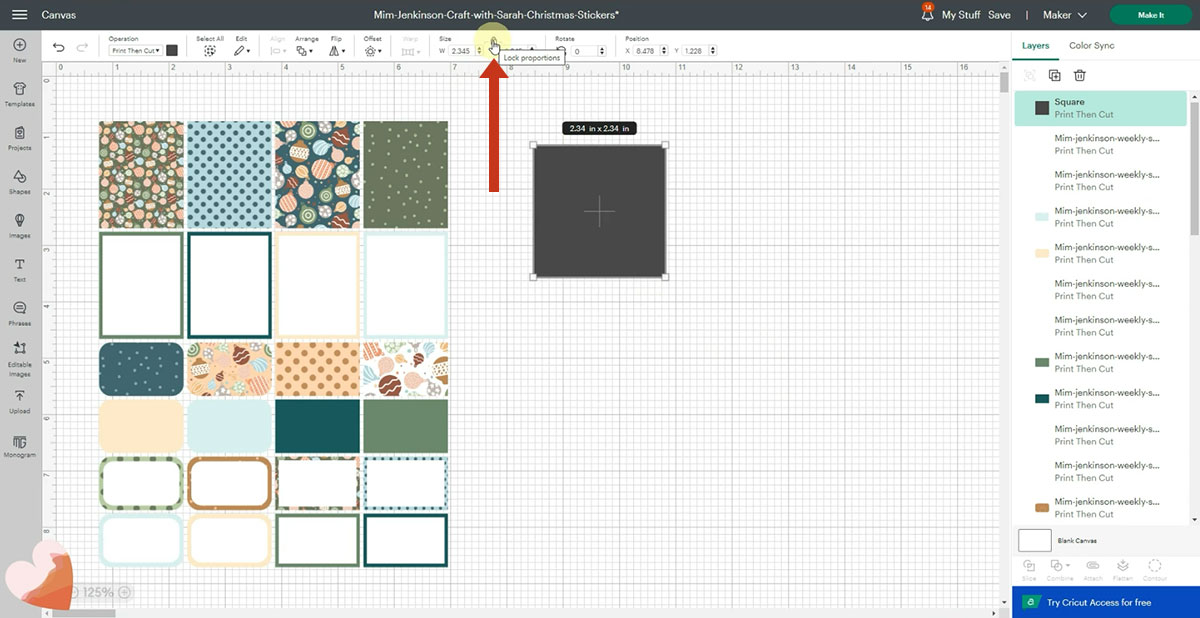This screenshot has height=618, width=1200.
Task: Open the Templates tool
Action: [x=19, y=93]
